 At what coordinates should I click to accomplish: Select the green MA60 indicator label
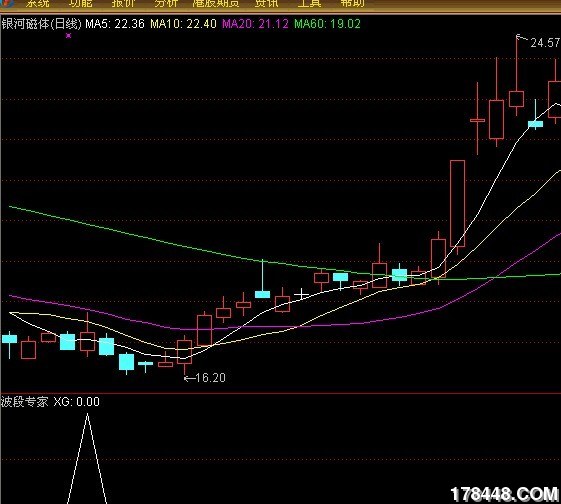pos(327,24)
